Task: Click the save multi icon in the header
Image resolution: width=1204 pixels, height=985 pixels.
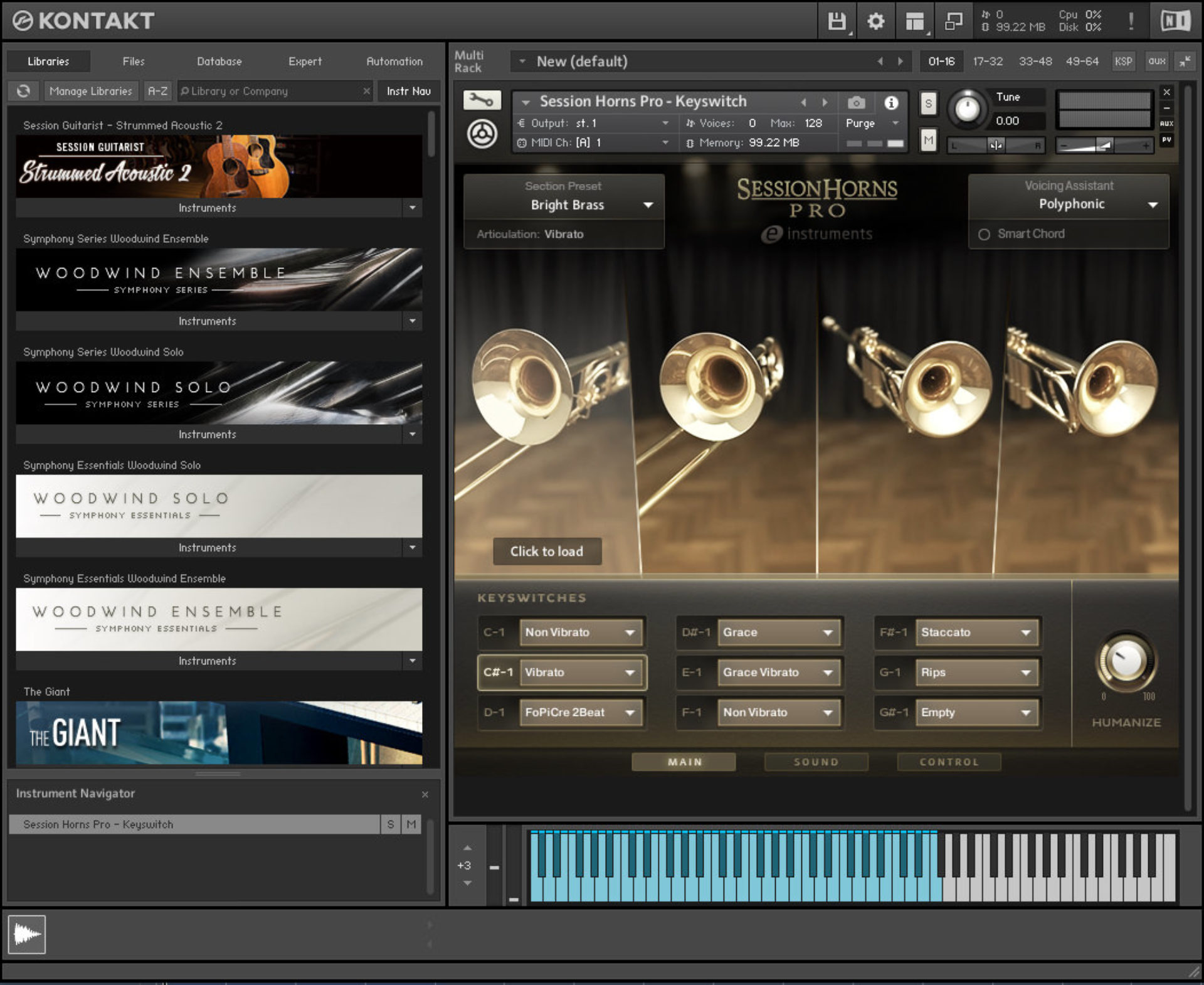Action: click(836, 21)
